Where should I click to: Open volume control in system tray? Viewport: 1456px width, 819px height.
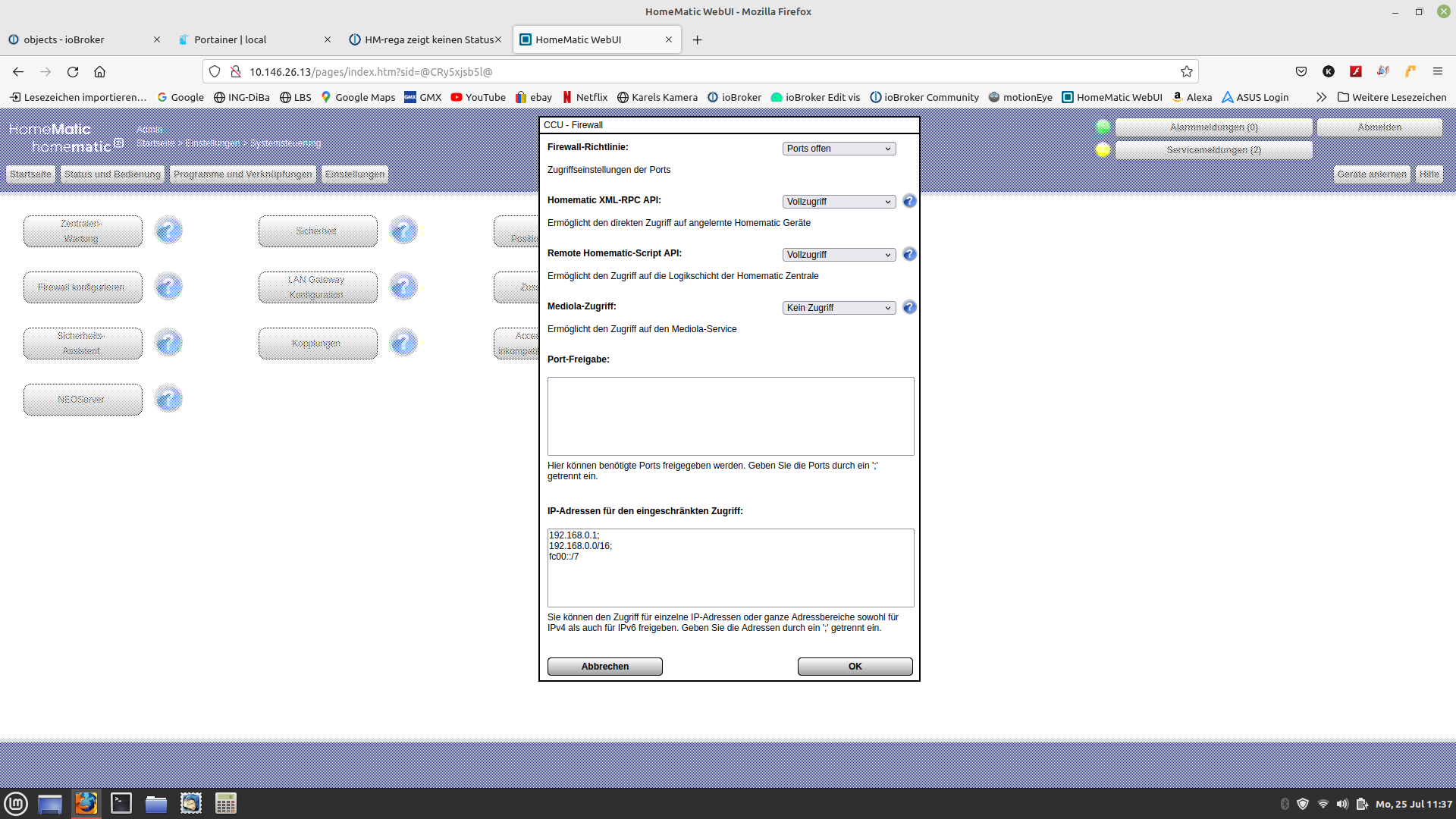(1342, 804)
